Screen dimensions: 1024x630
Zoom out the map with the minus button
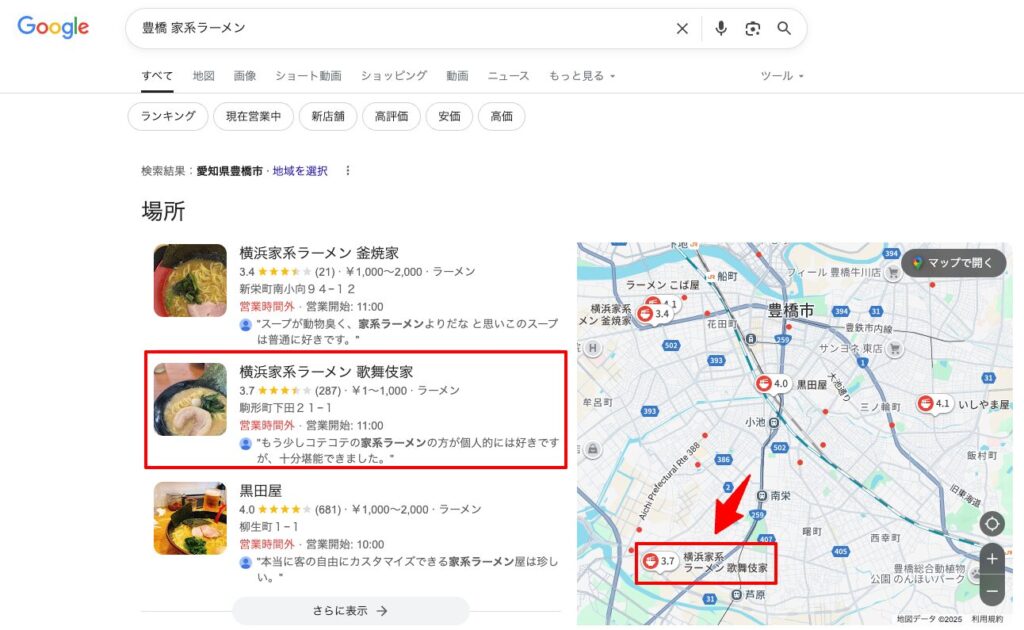point(992,591)
